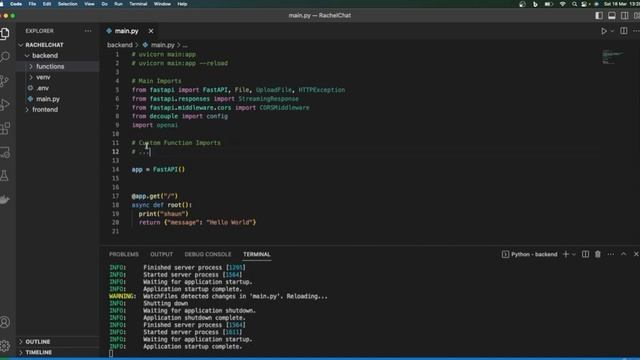Screen dimensions: 640x360
Task: Click the battery icon in menu bar
Action: click(549, 4)
